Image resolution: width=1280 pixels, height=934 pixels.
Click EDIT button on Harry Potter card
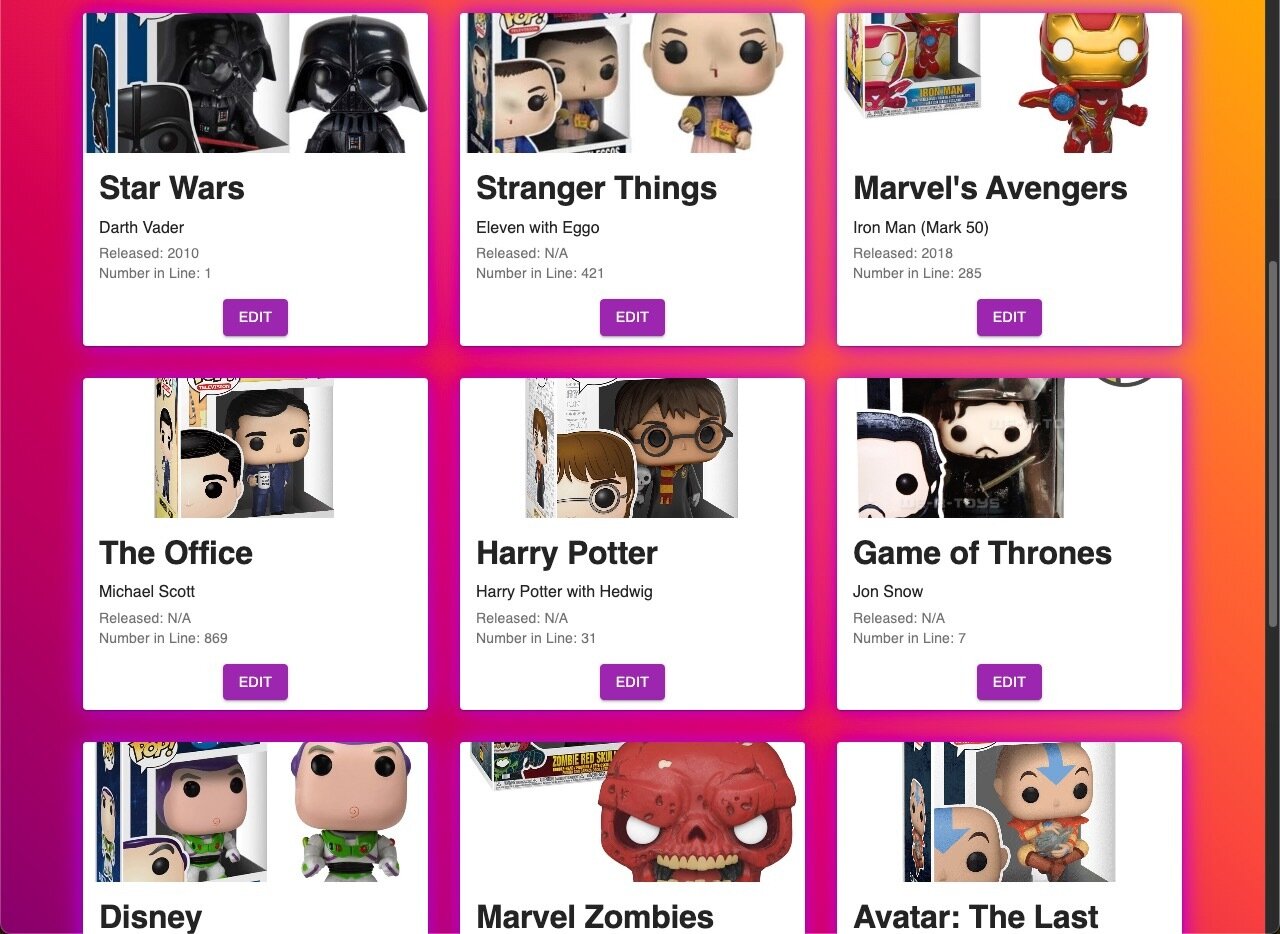click(632, 682)
